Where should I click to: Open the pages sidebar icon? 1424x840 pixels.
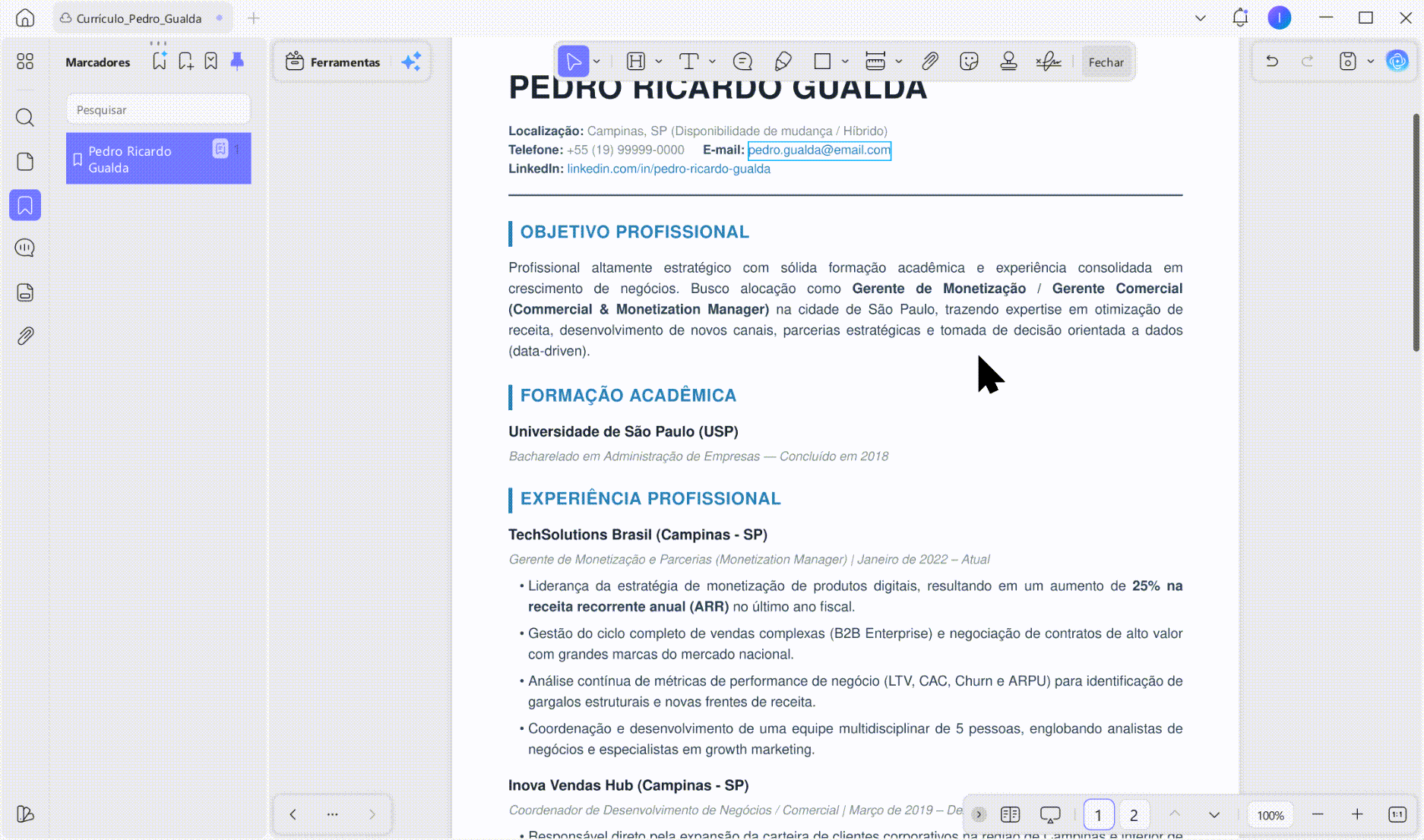(25, 162)
